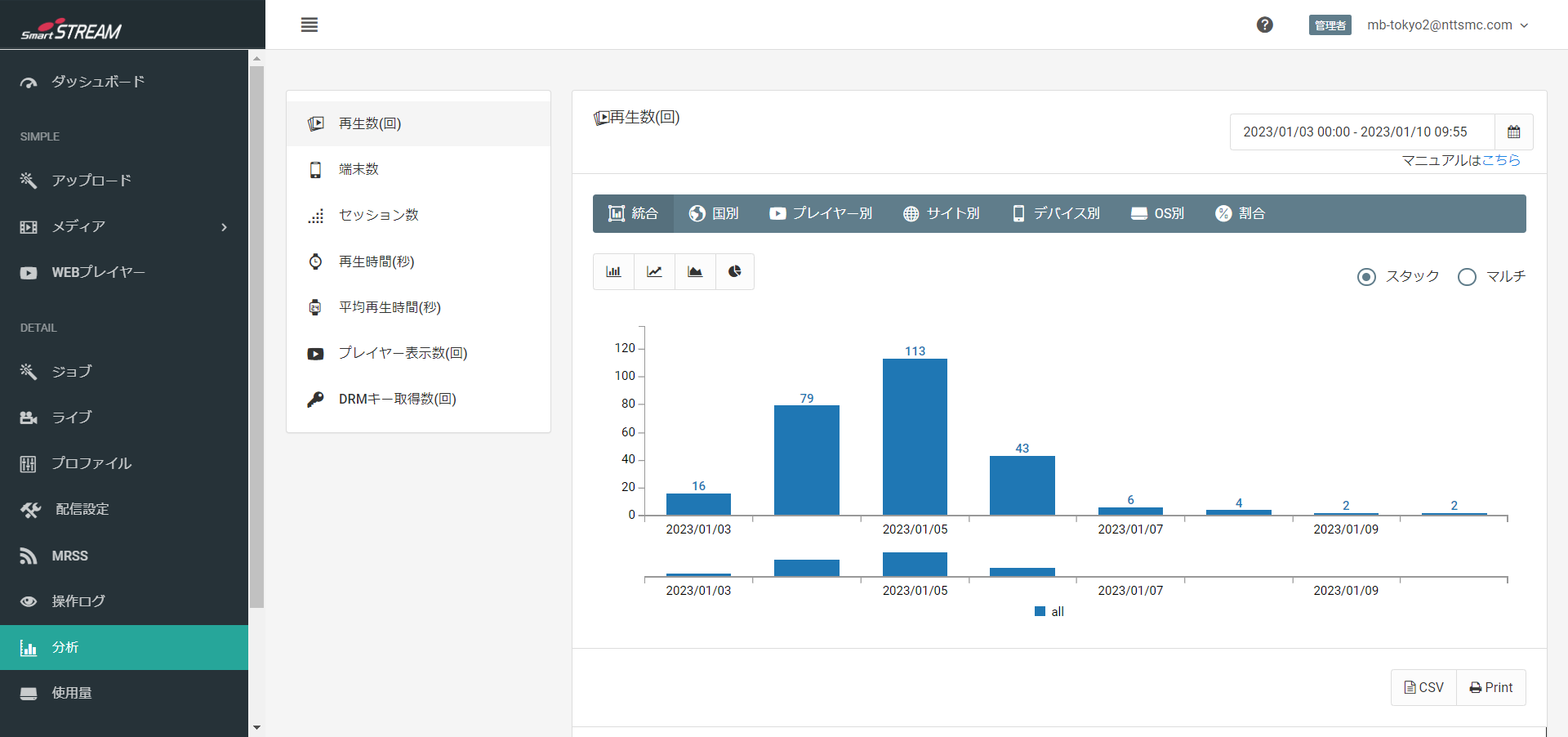Select プレイヤー表示数(回) metric
The image size is (1568, 737).
[418, 353]
